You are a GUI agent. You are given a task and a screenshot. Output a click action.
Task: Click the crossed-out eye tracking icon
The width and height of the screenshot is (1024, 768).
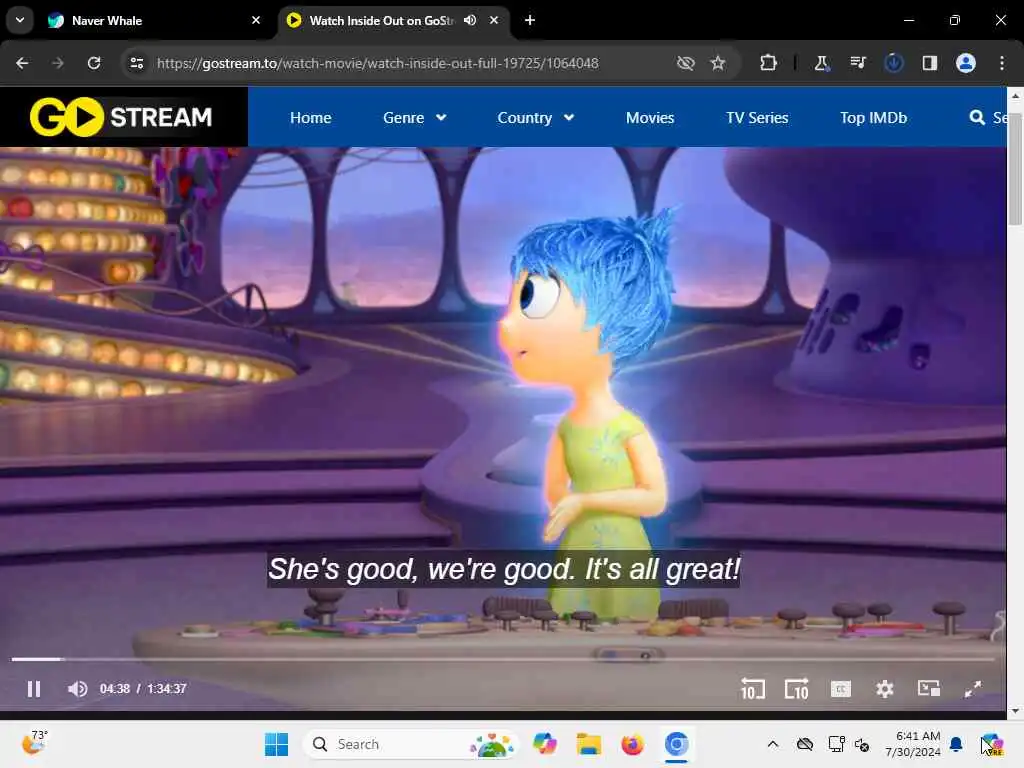coord(685,63)
